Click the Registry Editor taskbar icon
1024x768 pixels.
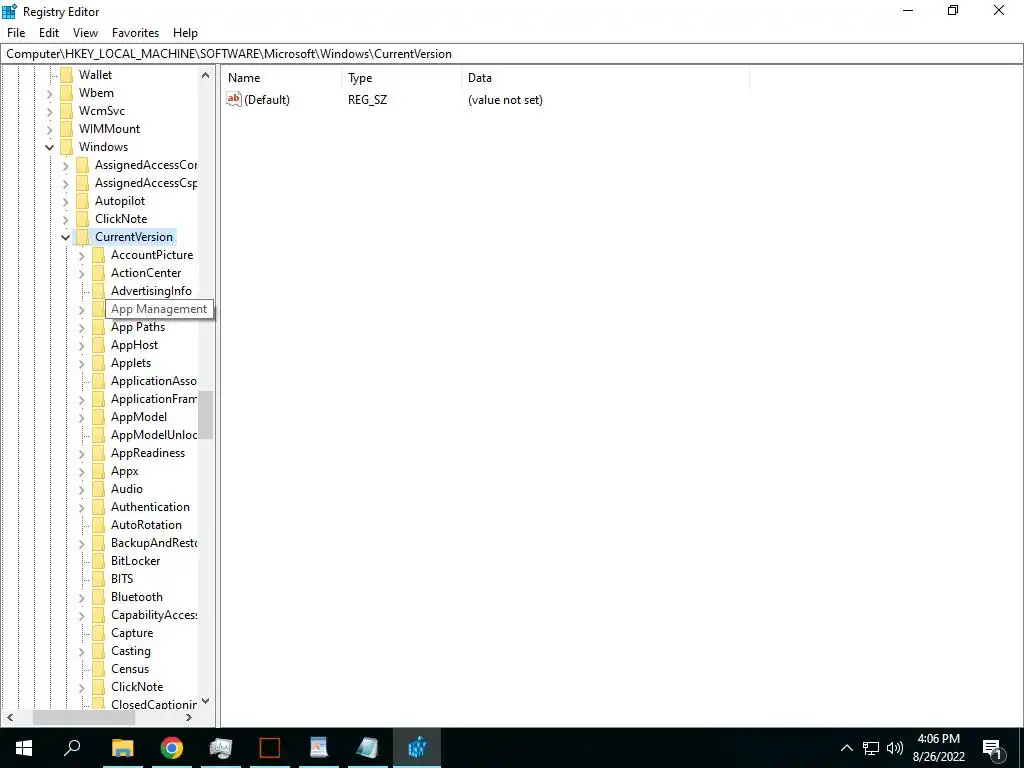pyautogui.click(x=417, y=748)
